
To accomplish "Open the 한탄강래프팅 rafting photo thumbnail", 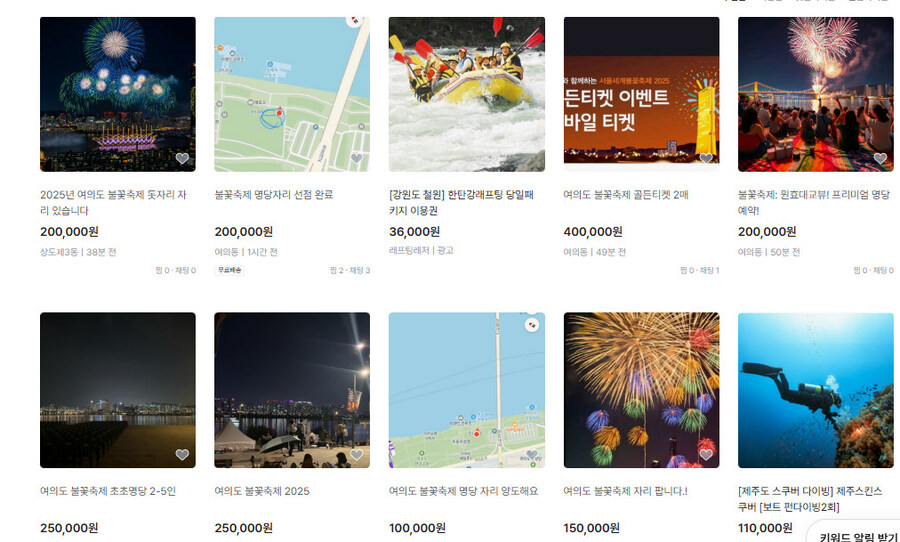I will click(467, 94).
